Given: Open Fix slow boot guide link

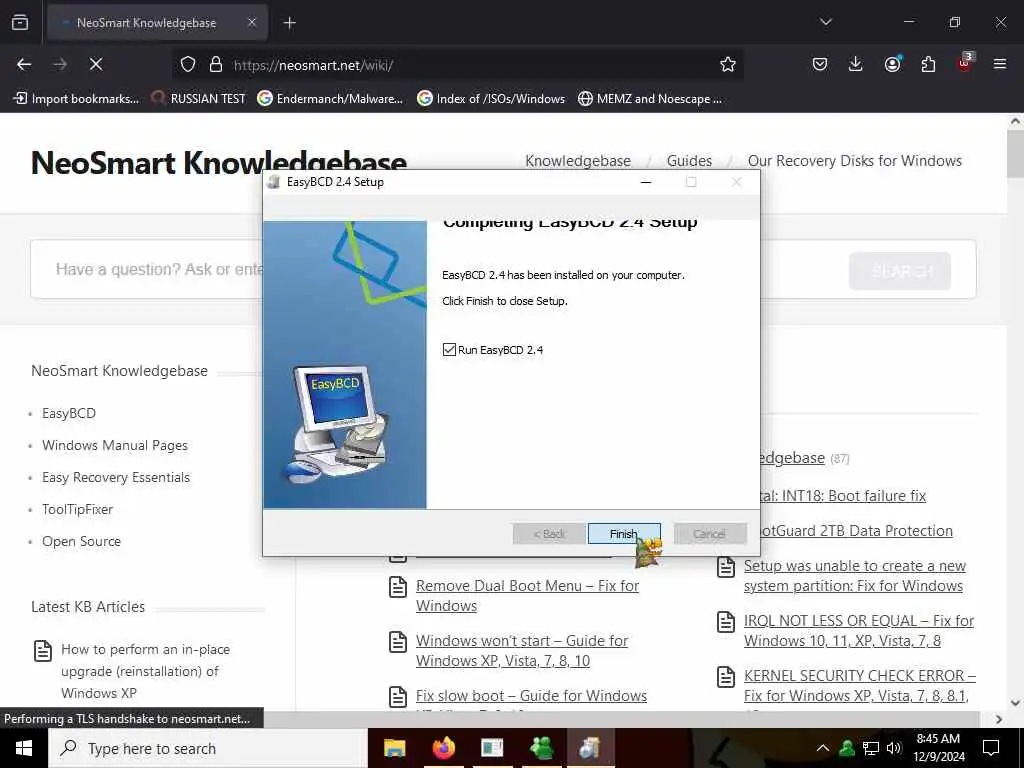Looking at the screenshot, I should pyautogui.click(x=531, y=696).
